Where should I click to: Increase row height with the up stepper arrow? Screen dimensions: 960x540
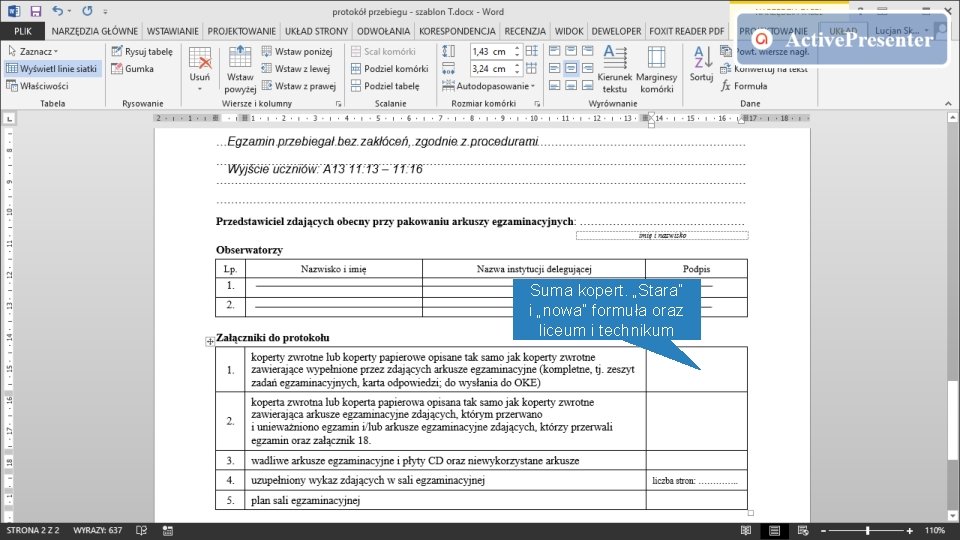[517, 48]
